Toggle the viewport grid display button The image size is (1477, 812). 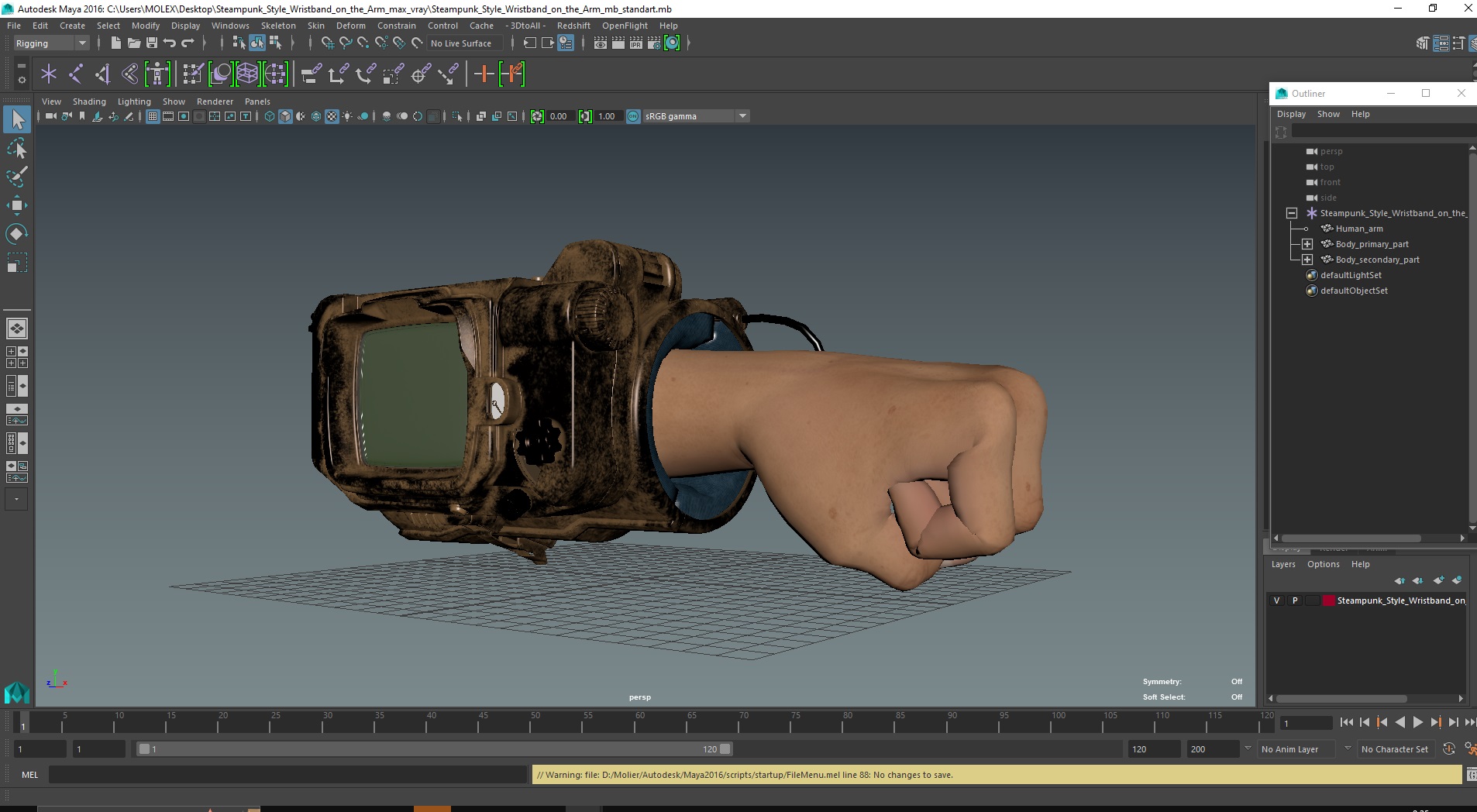coord(153,116)
